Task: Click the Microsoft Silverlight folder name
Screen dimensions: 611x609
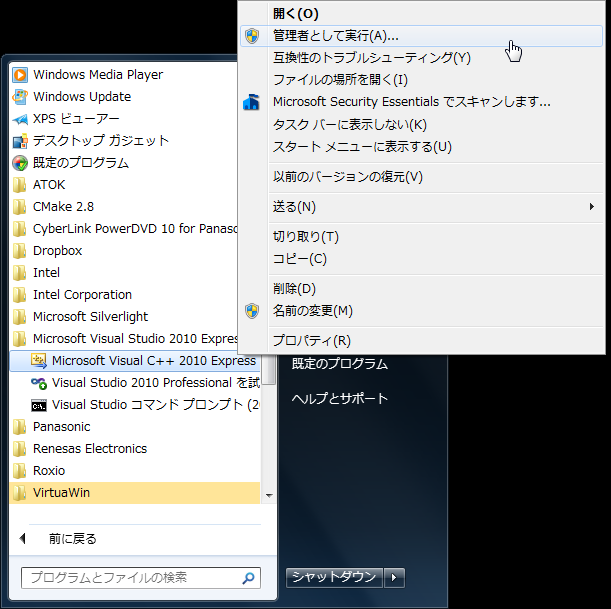Action: 90,317
